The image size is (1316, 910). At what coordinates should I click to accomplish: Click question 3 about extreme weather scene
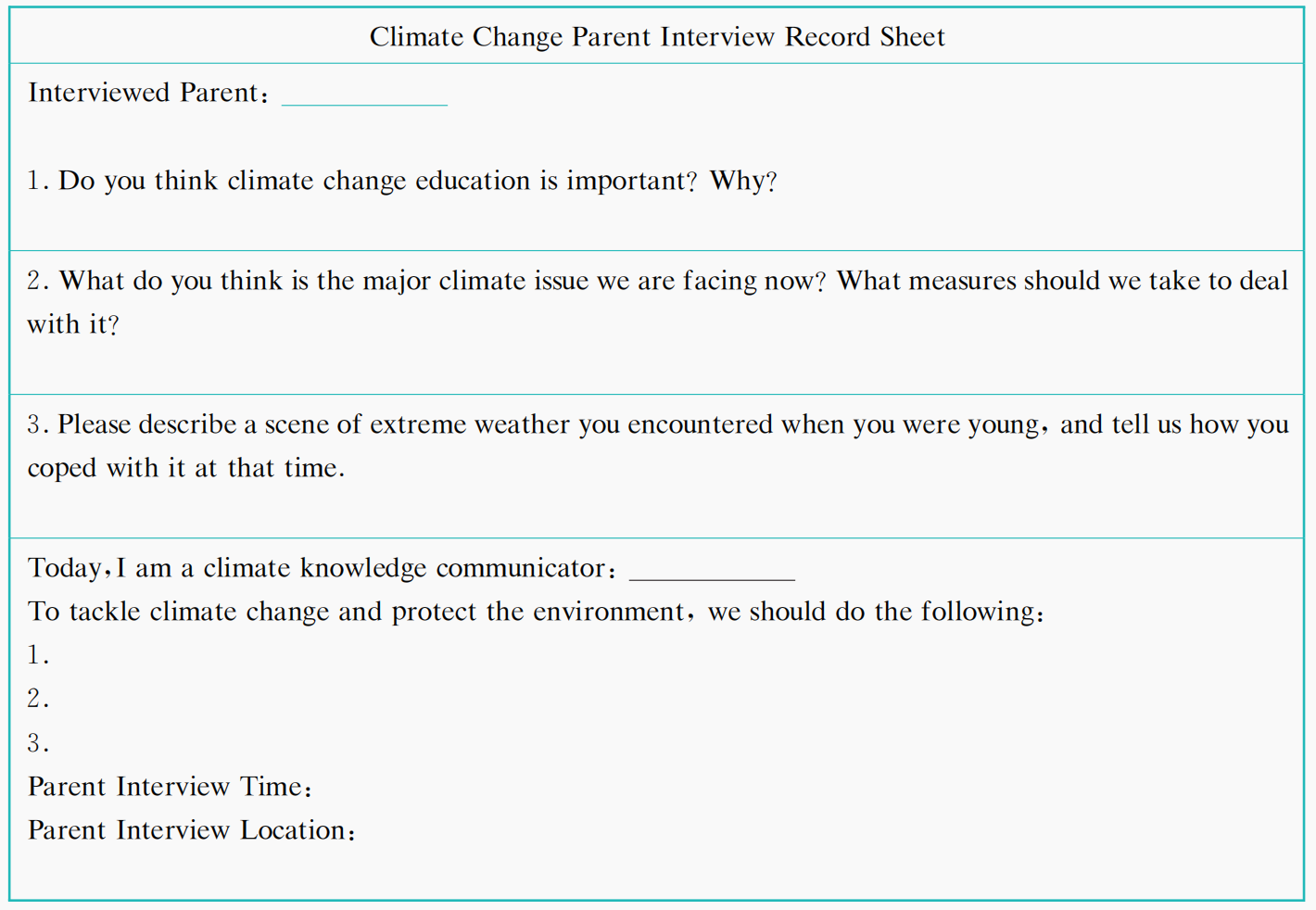(x=656, y=424)
